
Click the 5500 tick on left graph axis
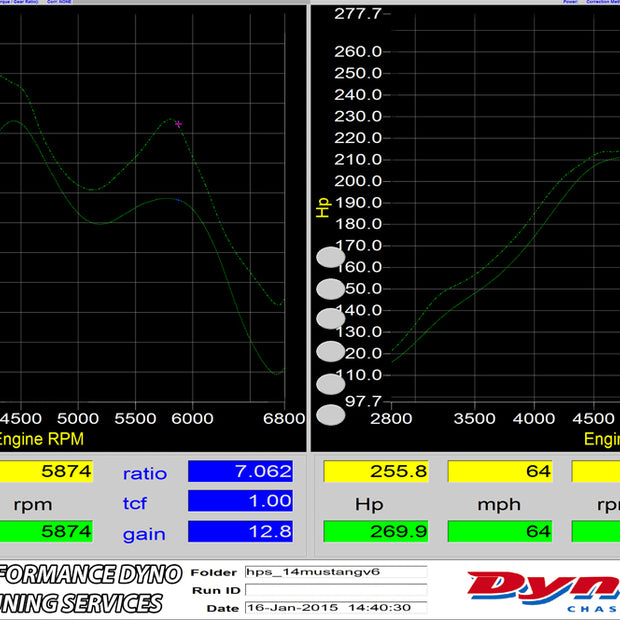(x=135, y=418)
